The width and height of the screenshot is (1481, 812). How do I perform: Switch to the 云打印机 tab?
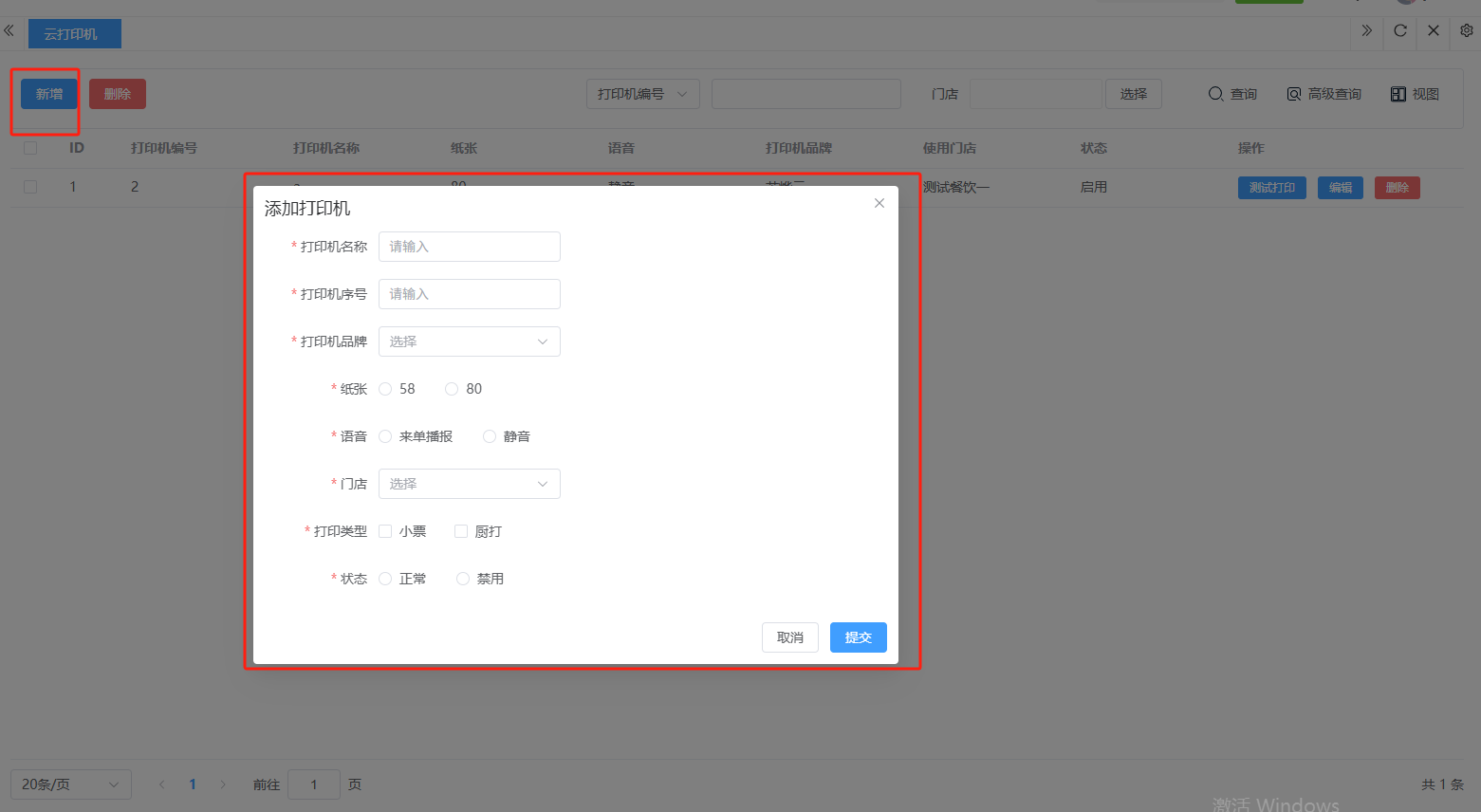74,34
